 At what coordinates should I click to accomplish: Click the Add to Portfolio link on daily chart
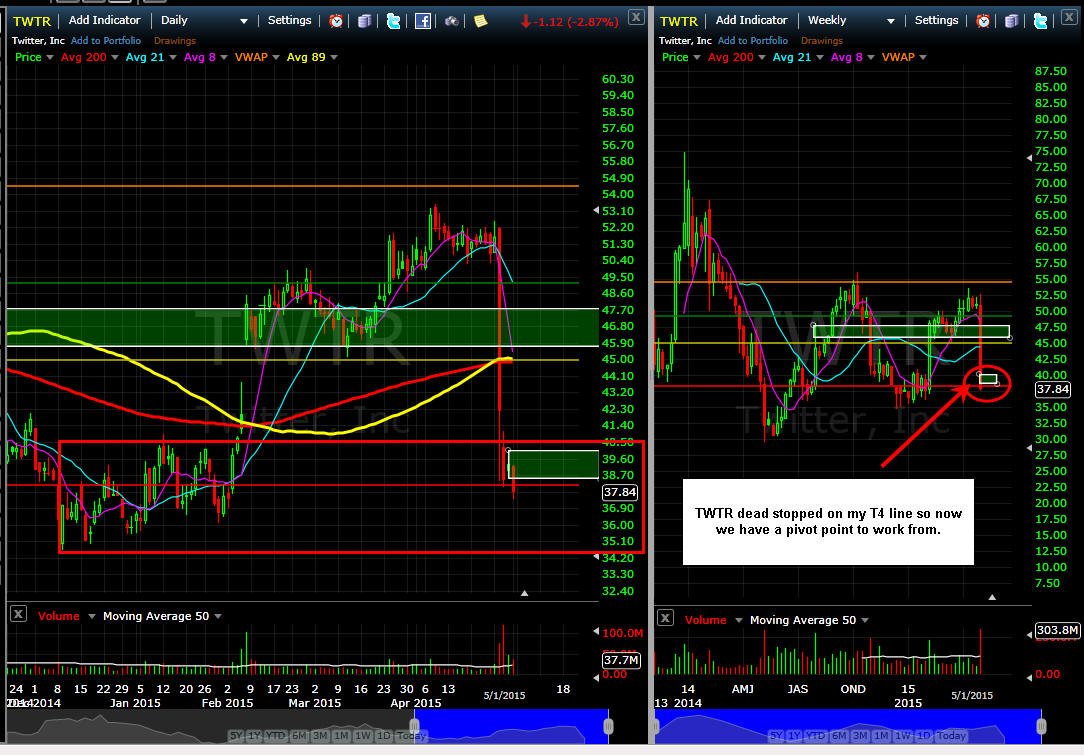106,41
